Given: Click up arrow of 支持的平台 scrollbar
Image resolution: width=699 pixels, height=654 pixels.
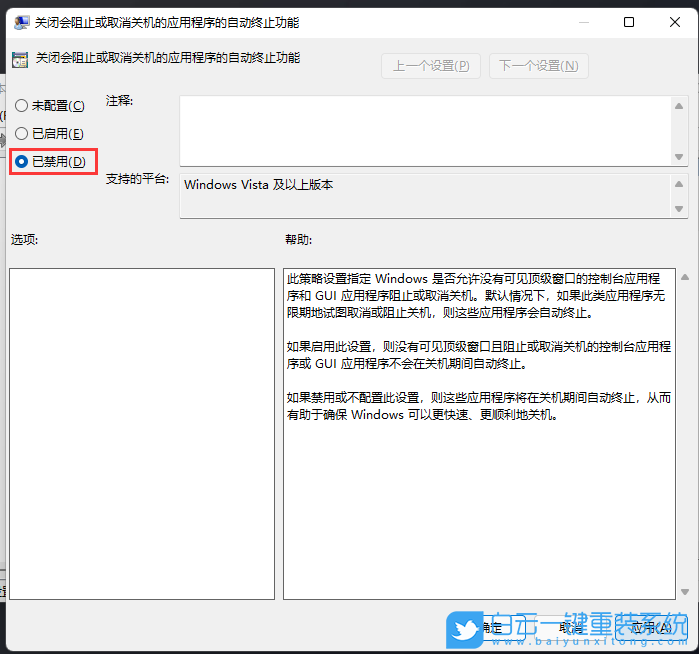Looking at the screenshot, I should 679,184.
